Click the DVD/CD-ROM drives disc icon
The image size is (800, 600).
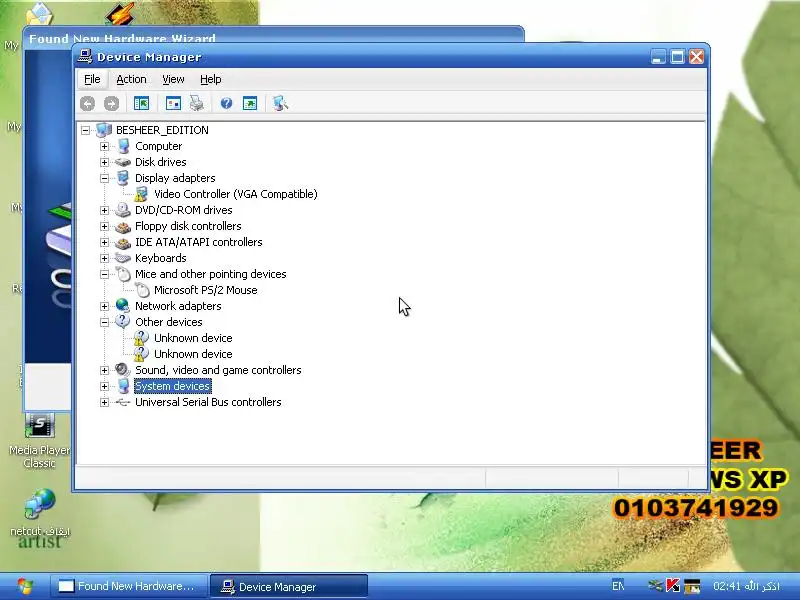pyautogui.click(x=122, y=210)
